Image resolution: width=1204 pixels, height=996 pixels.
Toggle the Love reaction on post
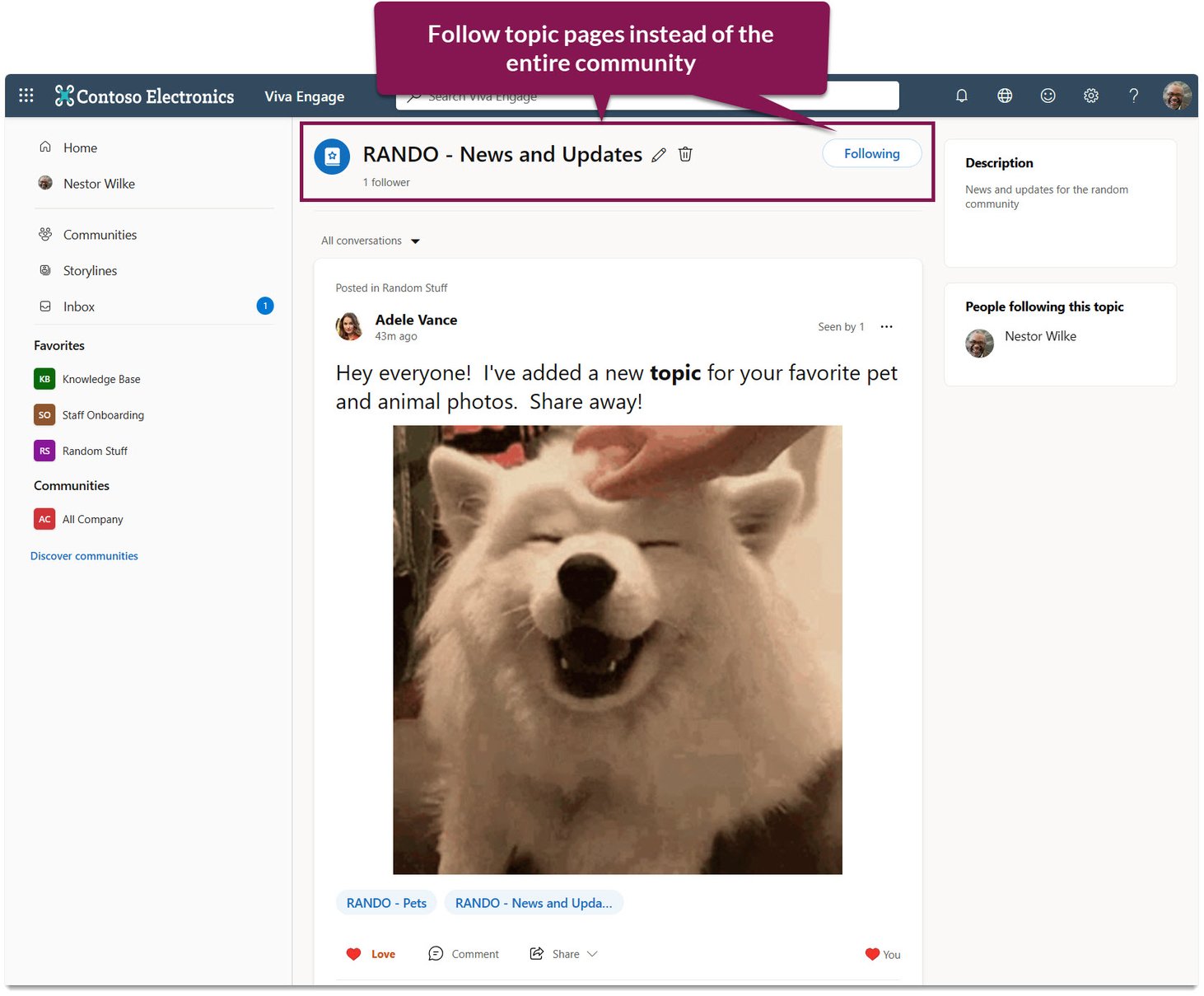tap(371, 954)
